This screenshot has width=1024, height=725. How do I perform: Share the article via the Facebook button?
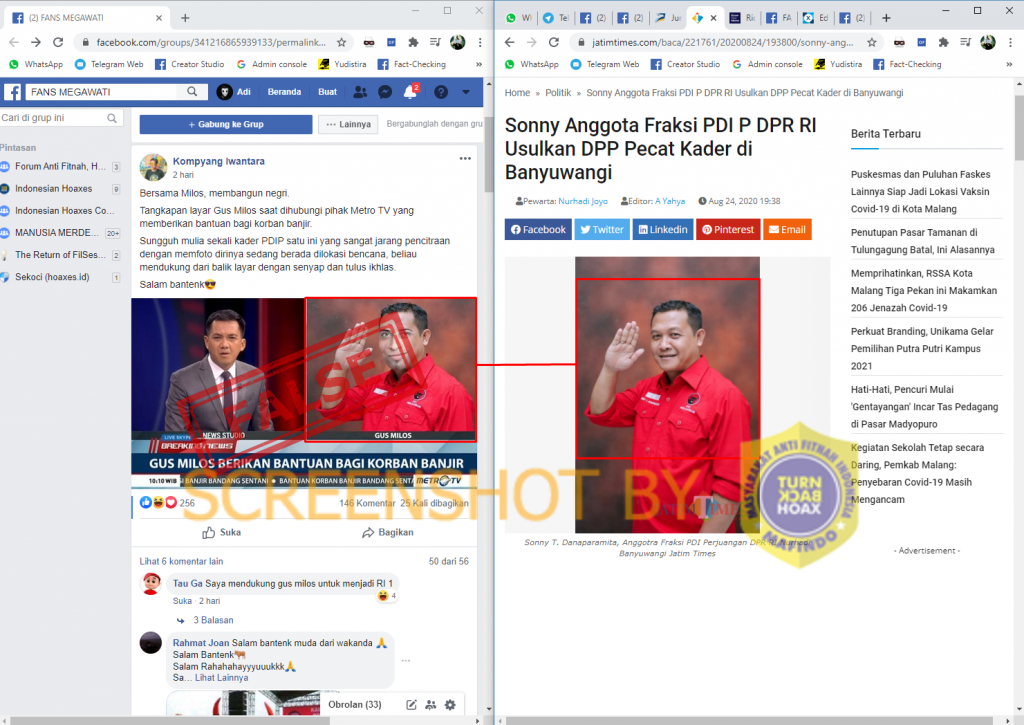538,230
